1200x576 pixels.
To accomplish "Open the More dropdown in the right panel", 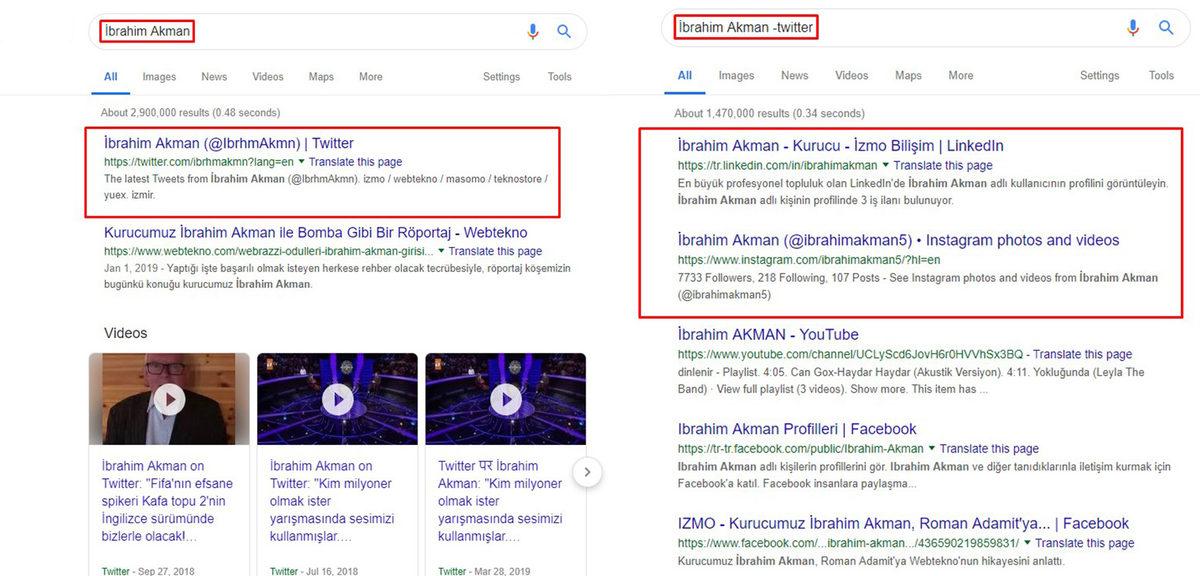I will point(960,75).
